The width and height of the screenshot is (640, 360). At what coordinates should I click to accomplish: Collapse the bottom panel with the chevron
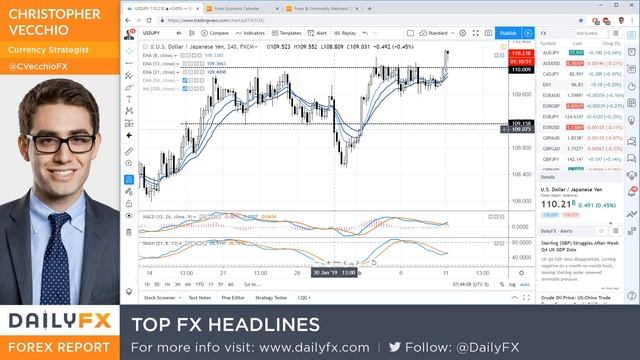click(514, 298)
